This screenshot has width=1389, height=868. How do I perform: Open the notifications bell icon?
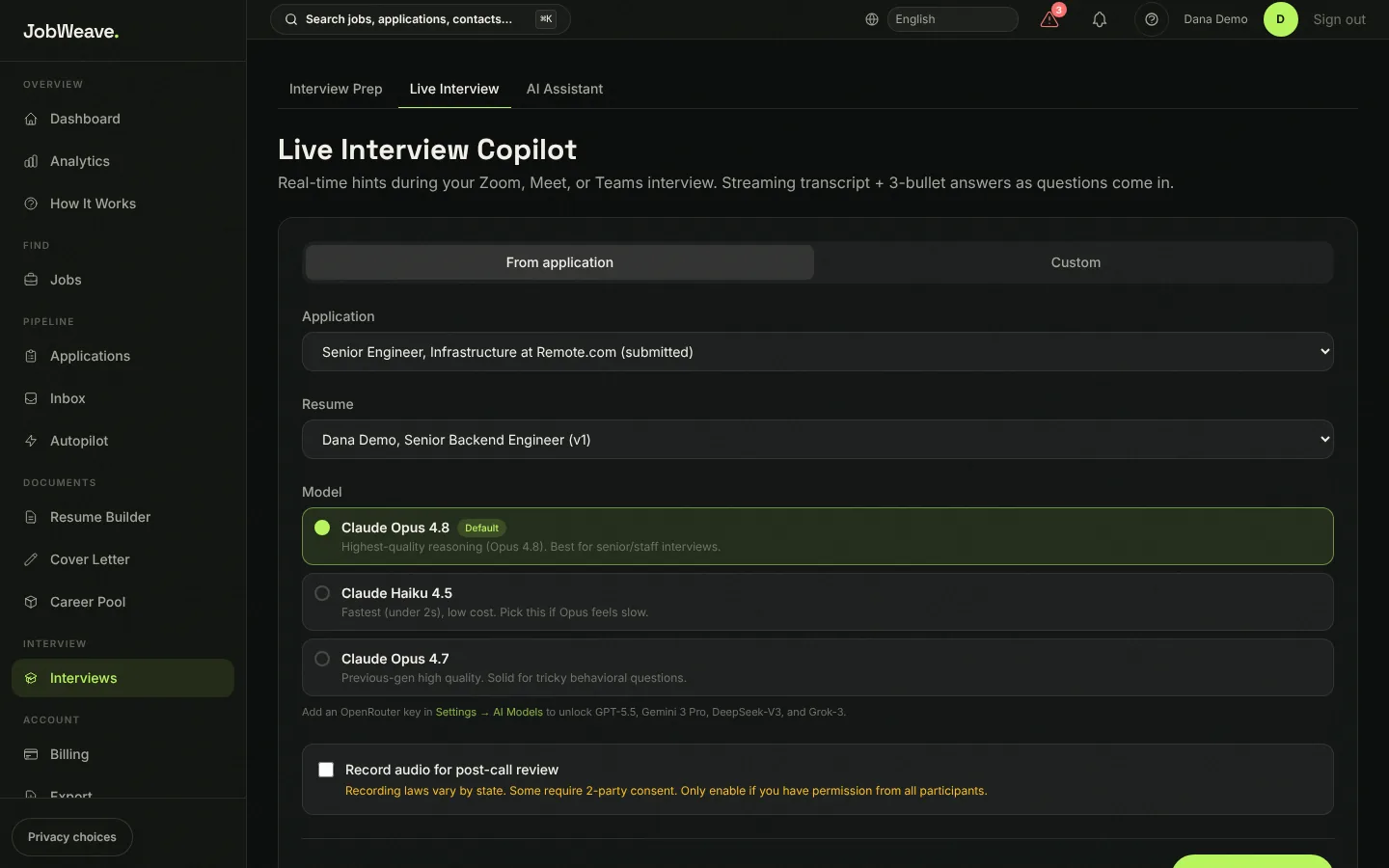[x=1100, y=19]
